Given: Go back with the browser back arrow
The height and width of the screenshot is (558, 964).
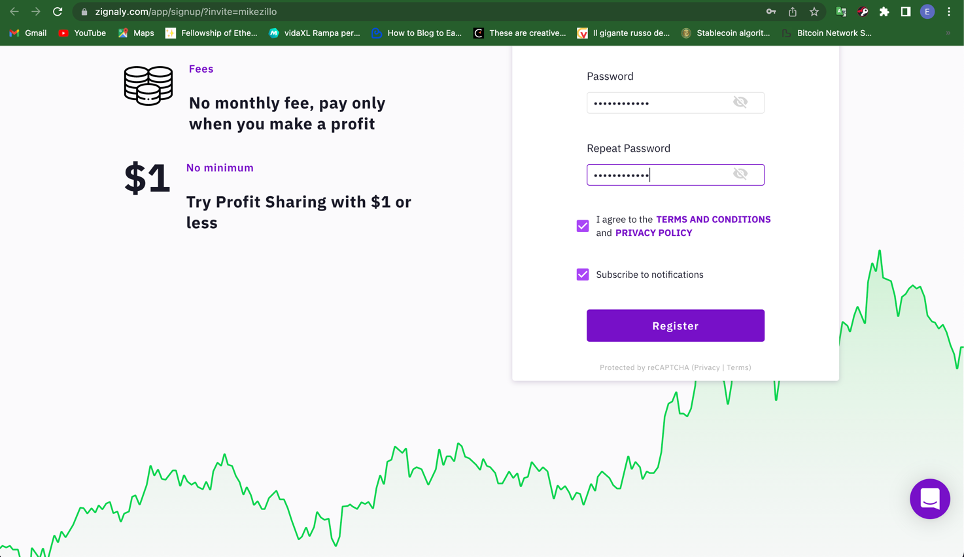Looking at the screenshot, I should coord(14,12).
